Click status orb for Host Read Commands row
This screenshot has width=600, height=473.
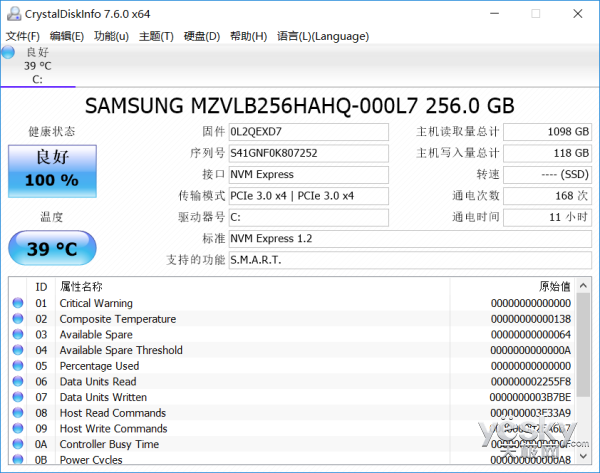18,413
